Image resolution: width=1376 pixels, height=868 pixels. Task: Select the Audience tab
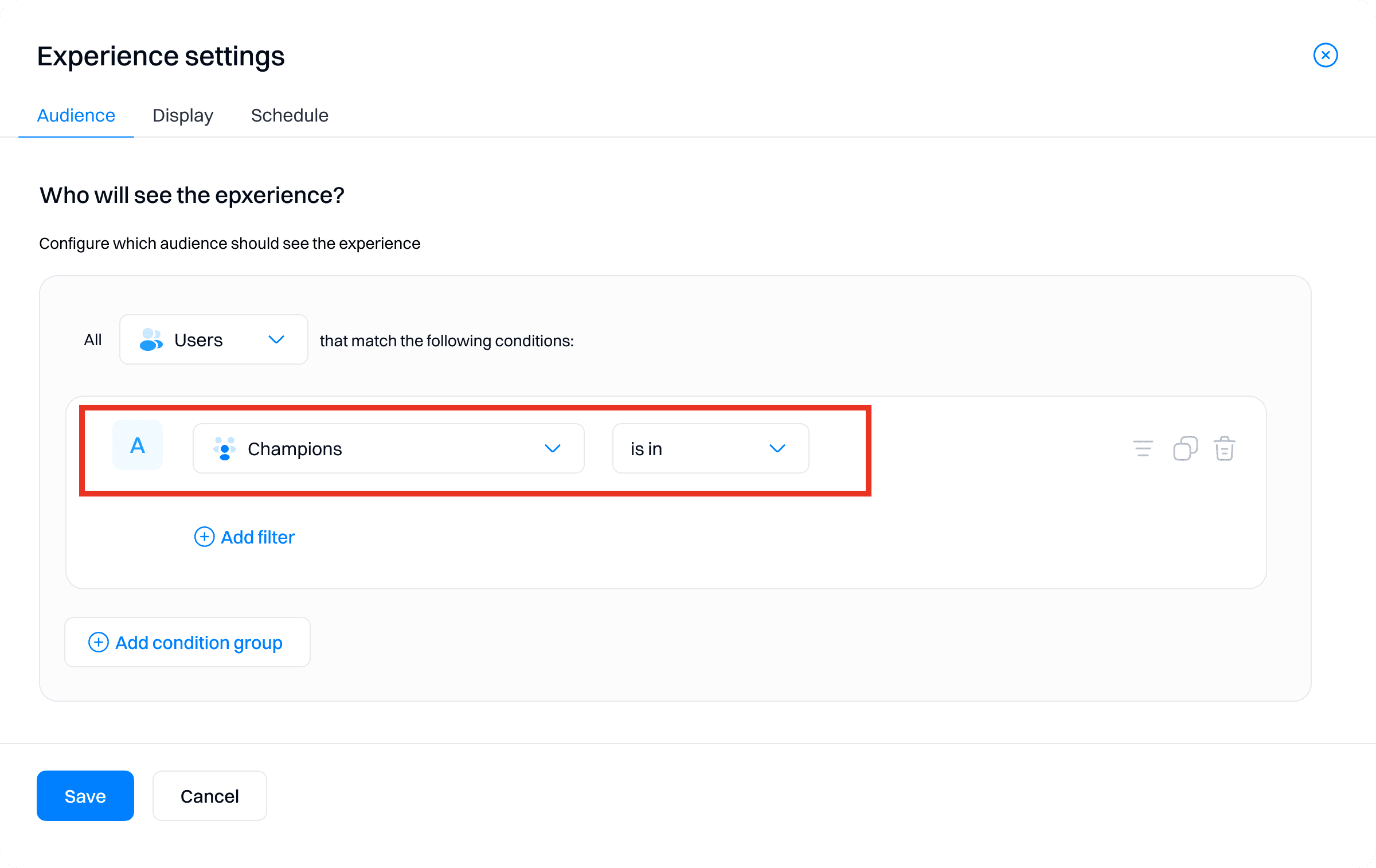tap(76, 115)
